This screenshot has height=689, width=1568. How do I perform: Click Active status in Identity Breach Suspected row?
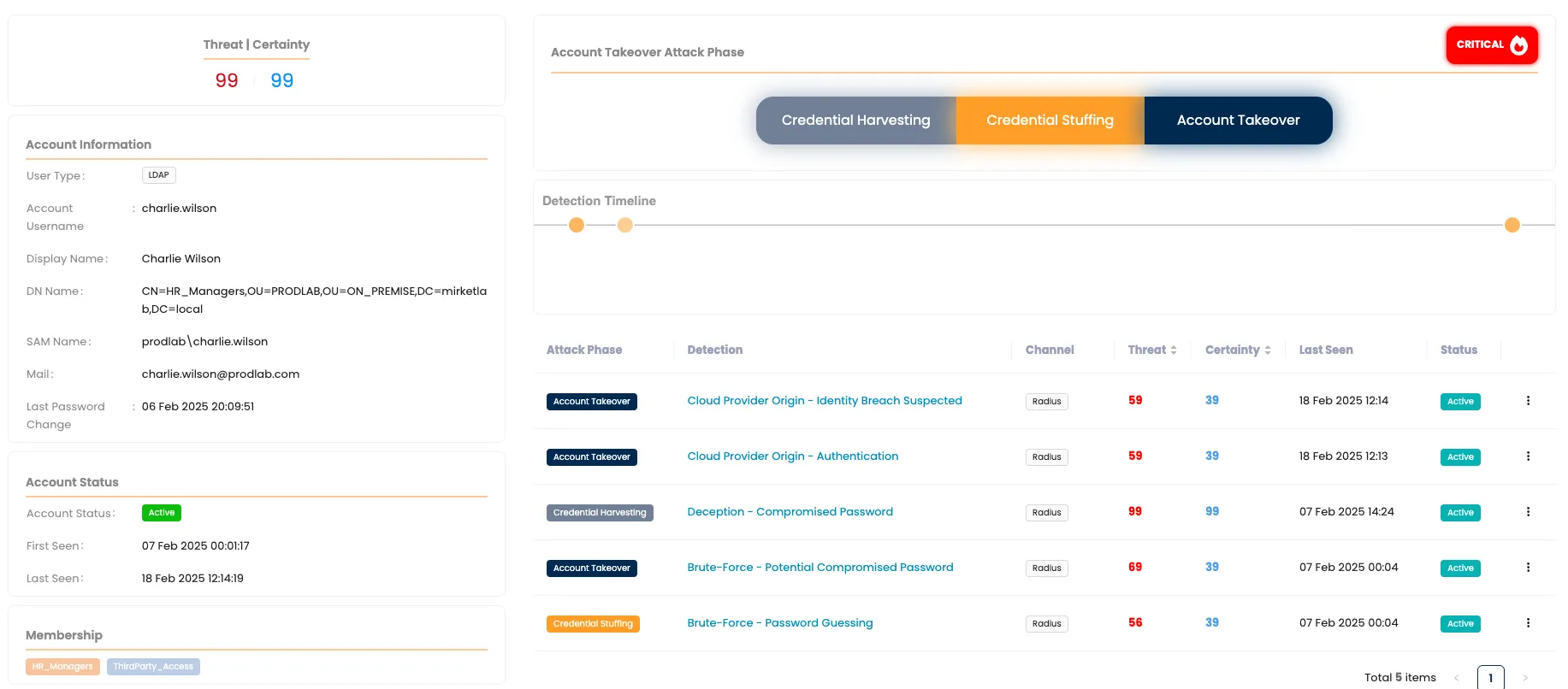1460,402
